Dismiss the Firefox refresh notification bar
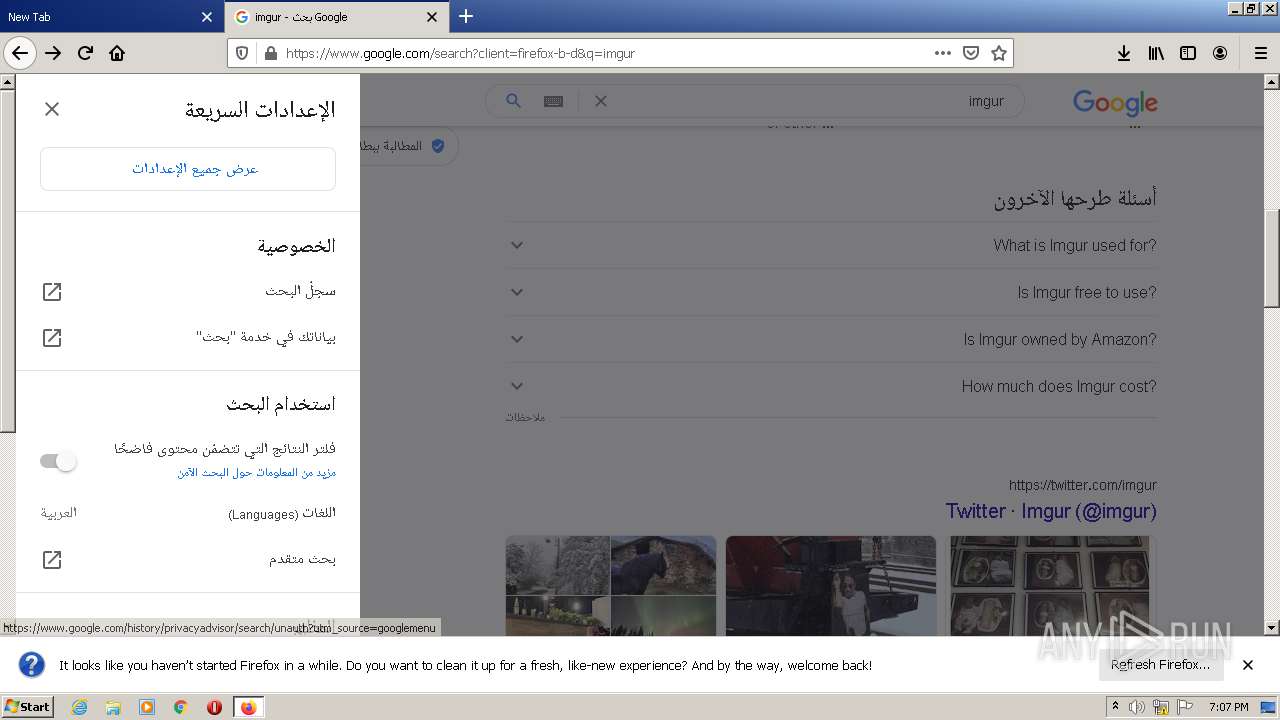 pyautogui.click(x=1248, y=665)
